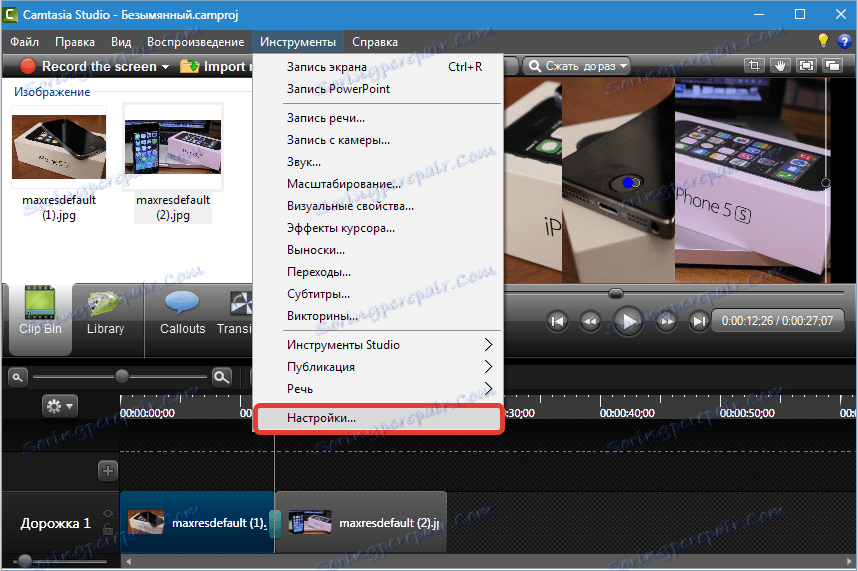This screenshot has height=571, width=858.
Task: Toggle Дорожка 1 visibility eye icon
Action: point(108,514)
